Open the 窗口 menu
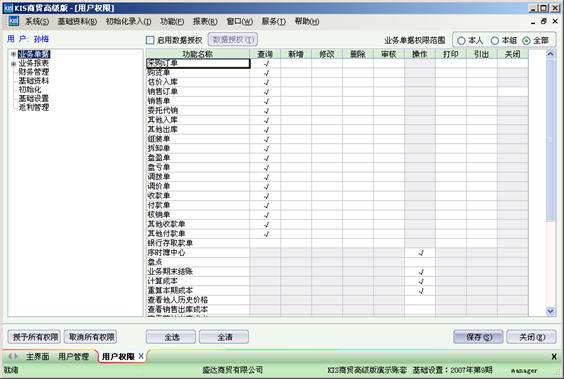Viewport: 564px width, 379px height. coord(240,22)
